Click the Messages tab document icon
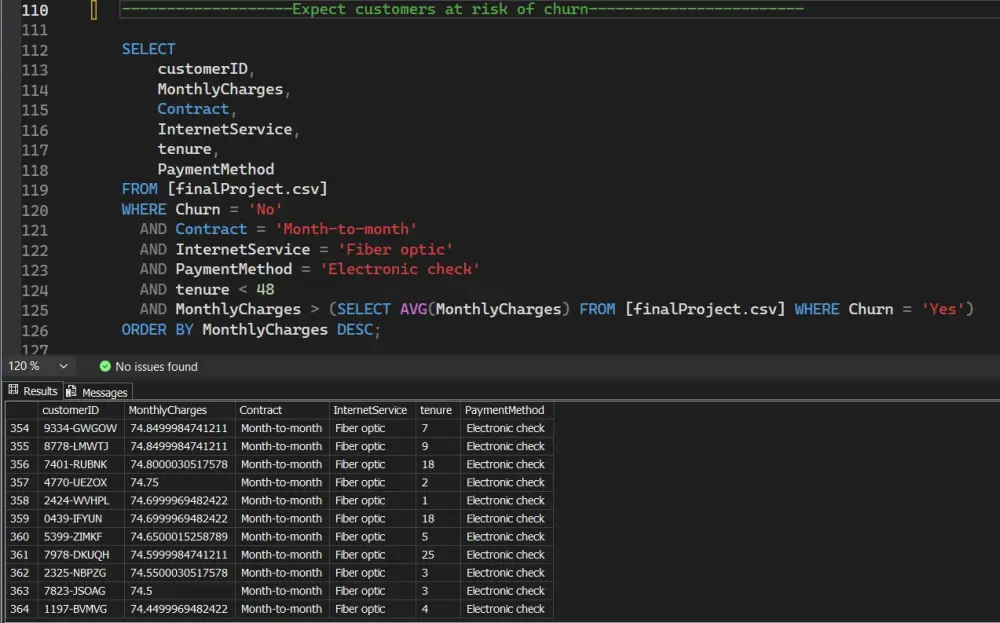Image resolution: width=1000 pixels, height=623 pixels. pyautogui.click(x=71, y=391)
